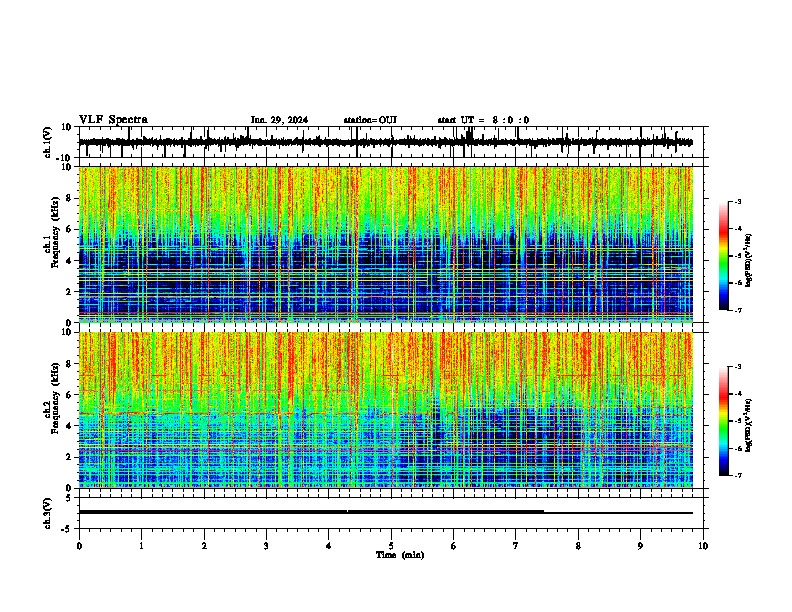Click inside the ch.2 spectrogram panel
The width and height of the screenshot is (792, 612).
pyautogui.click(x=385, y=410)
